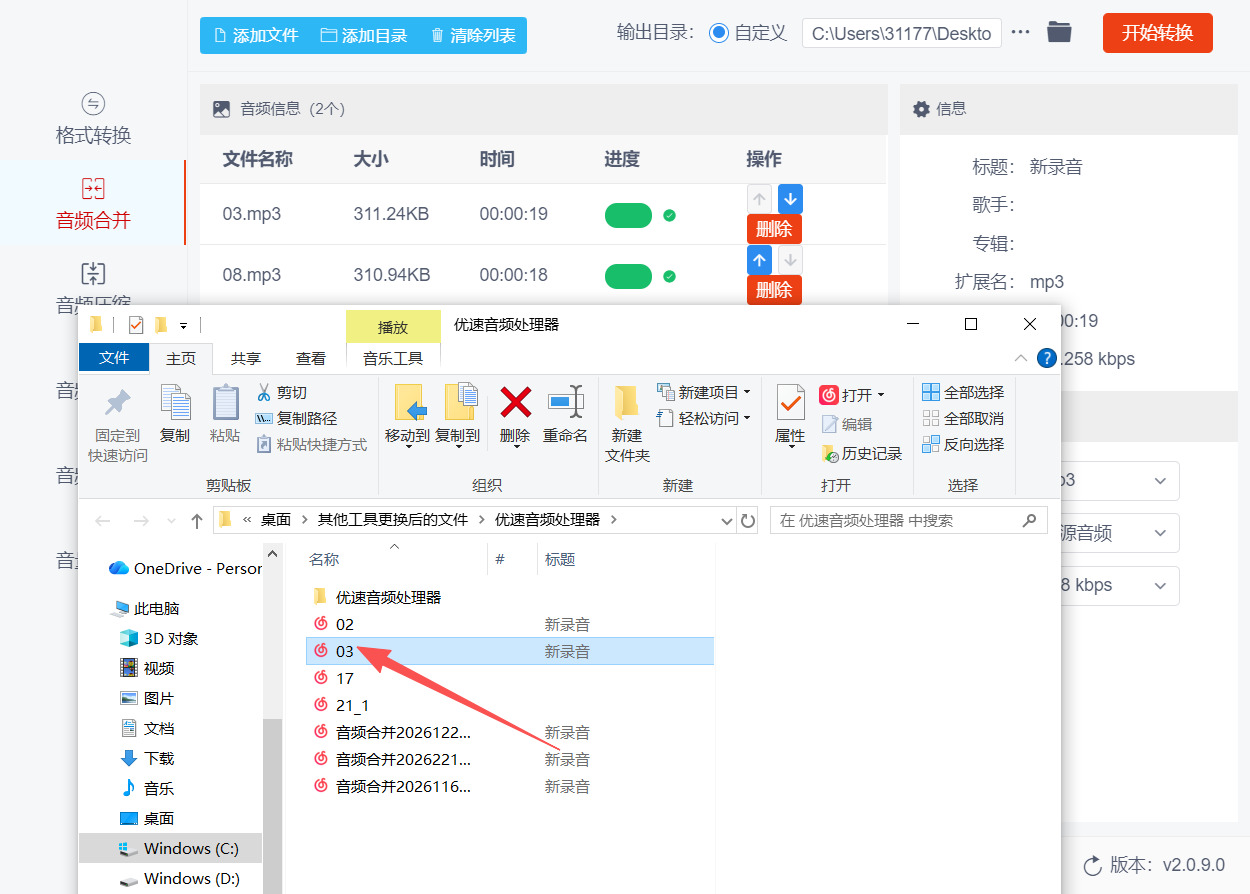Open the quick access toolbar customize arrow
This screenshot has height=894, width=1250.
[x=183, y=326]
